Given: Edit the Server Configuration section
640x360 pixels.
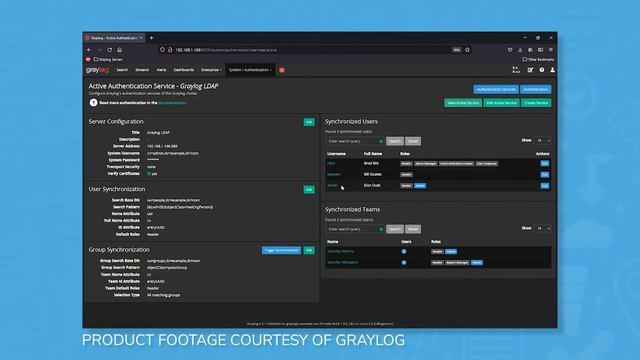Looking at the screenshot, I should tap(309, 122).
